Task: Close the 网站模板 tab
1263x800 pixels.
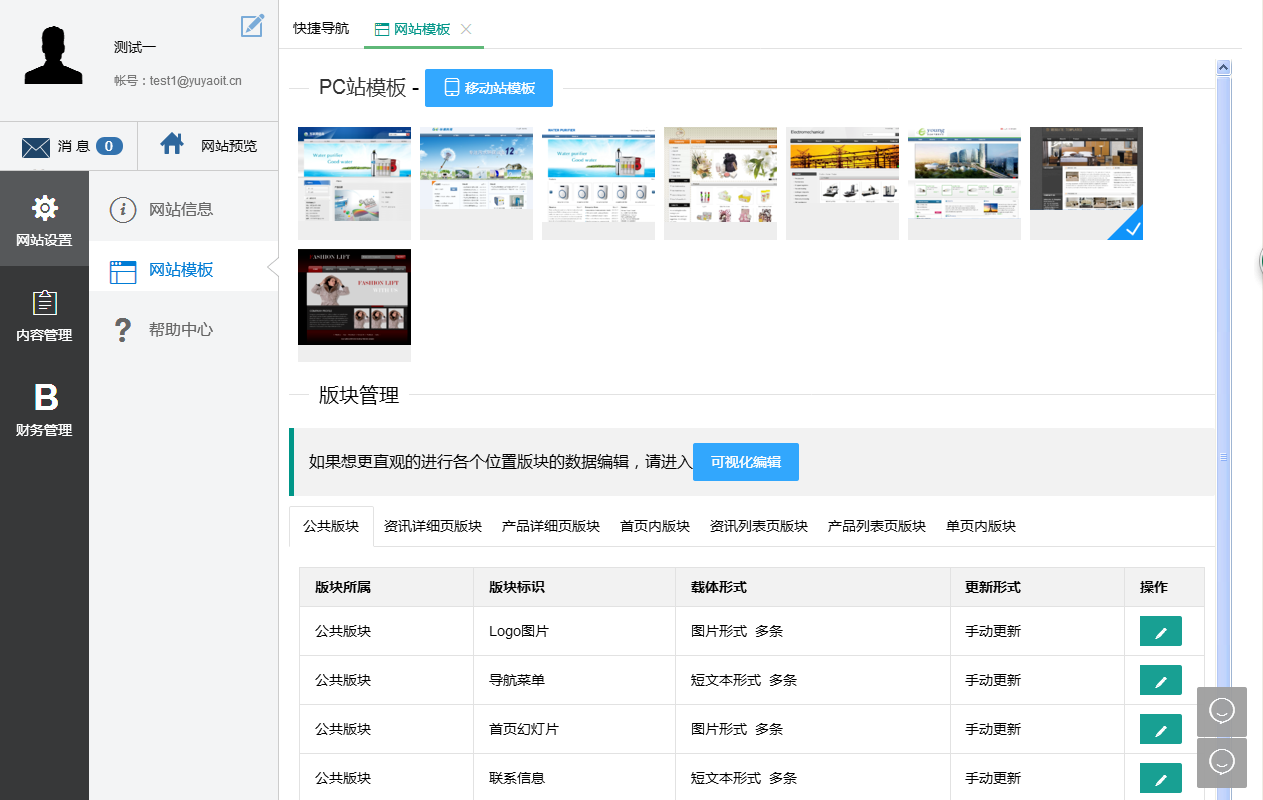Action: 466,29
